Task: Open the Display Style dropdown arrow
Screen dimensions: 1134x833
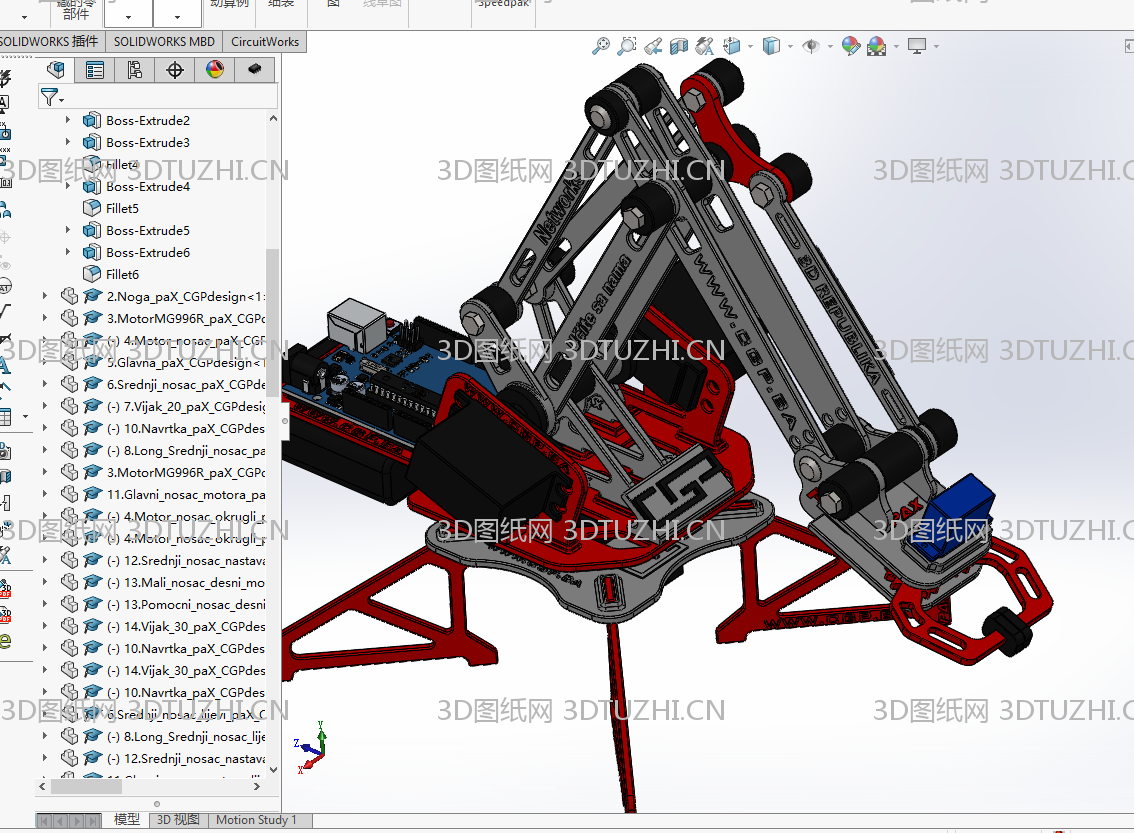Action: (790, 46)
